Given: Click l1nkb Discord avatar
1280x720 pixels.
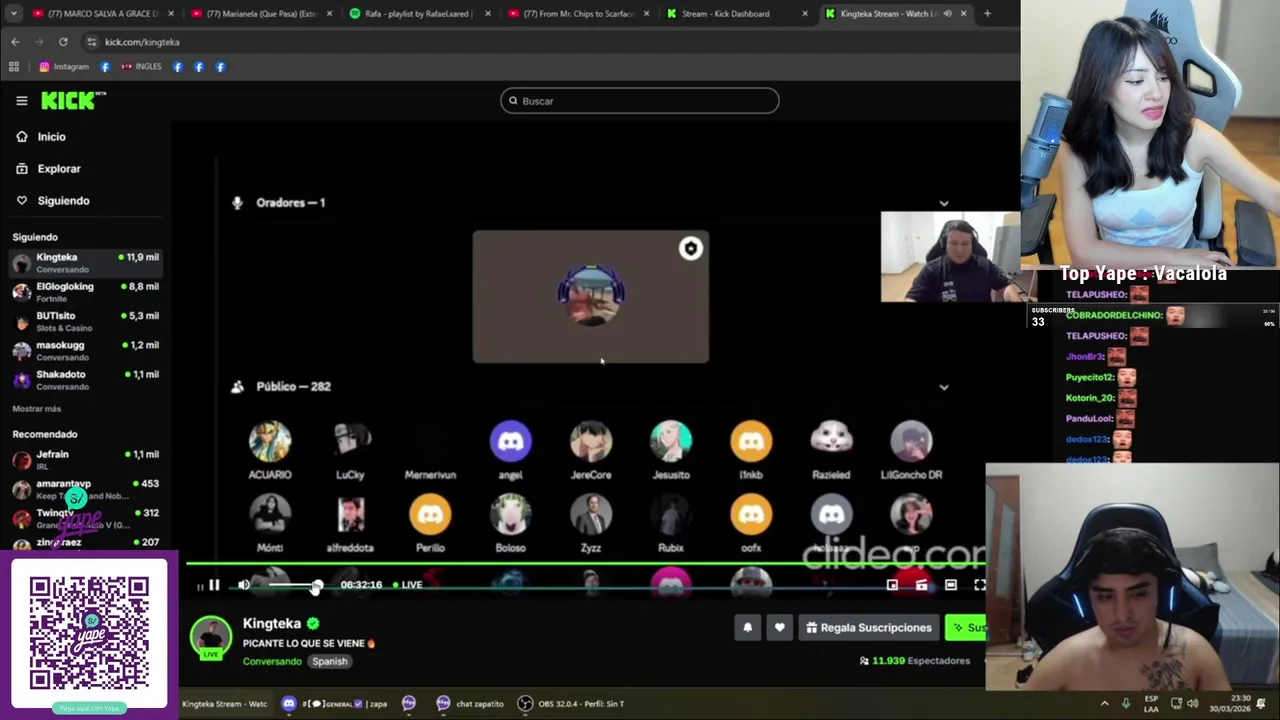Looking at the screenshot, I should (751, 441).
